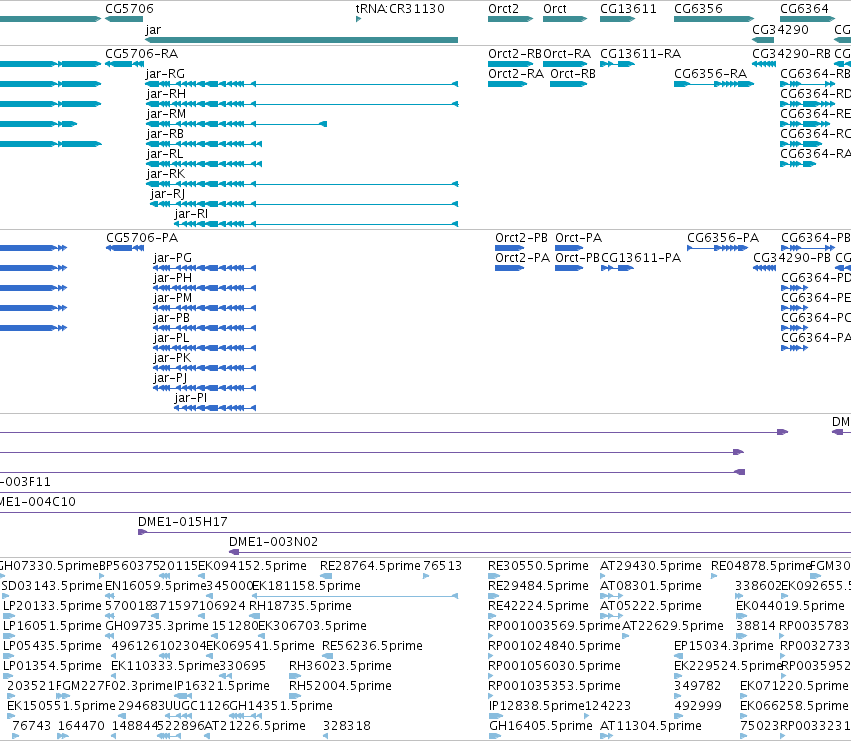851x741 pixels.
Task: Select the CG5706 gene label
Action: point(129,9)
